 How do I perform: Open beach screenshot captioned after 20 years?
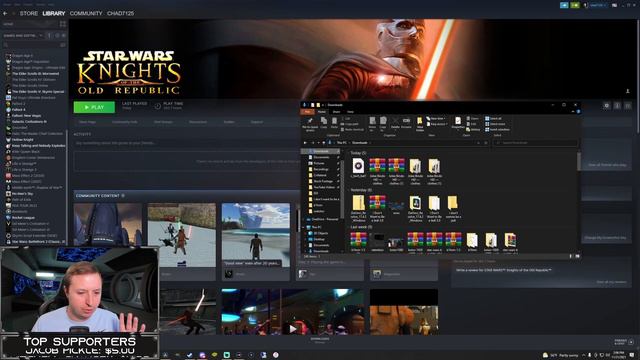[x=256, y=235]
